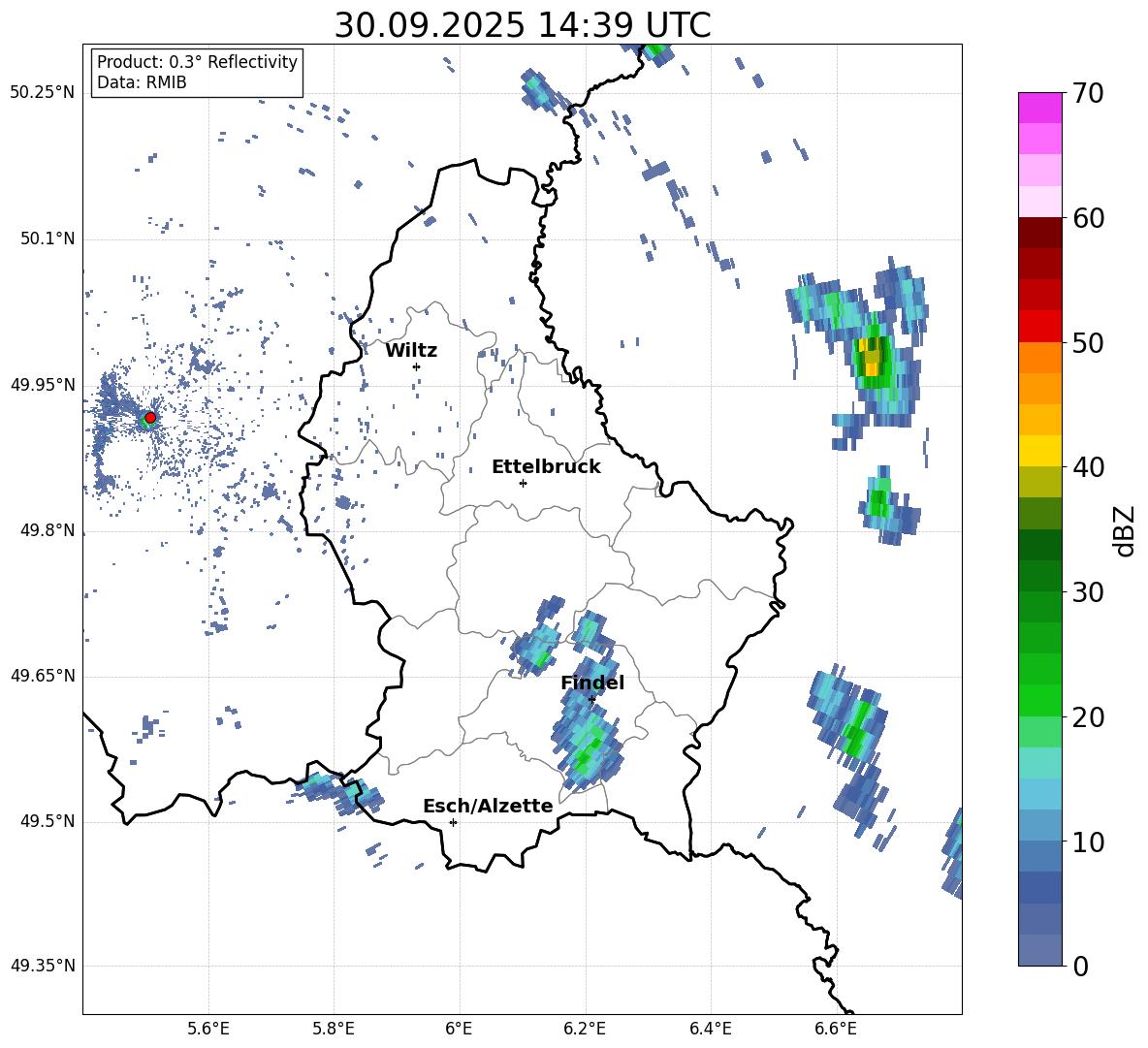This screenshot has height=1048, width=1148.
Task: Click the colorbar value 30
Action: pos(1089,592)
